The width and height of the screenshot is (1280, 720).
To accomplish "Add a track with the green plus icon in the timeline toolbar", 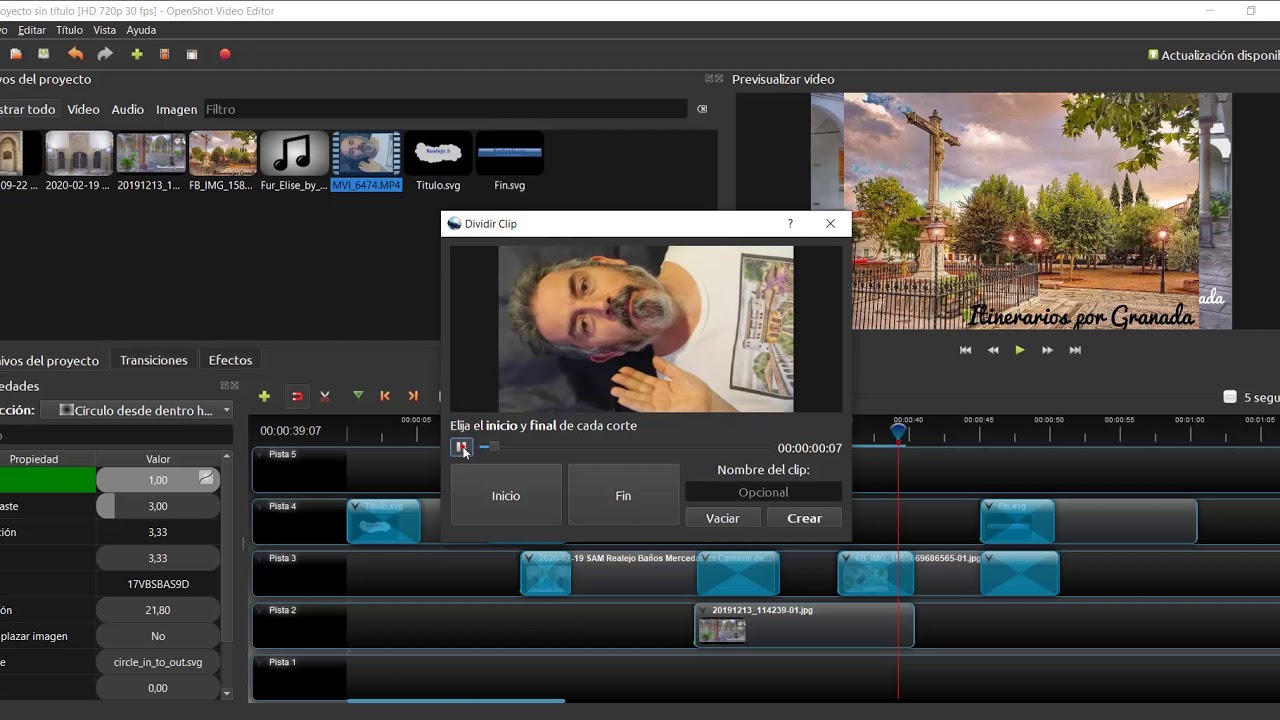I will 264,396.
